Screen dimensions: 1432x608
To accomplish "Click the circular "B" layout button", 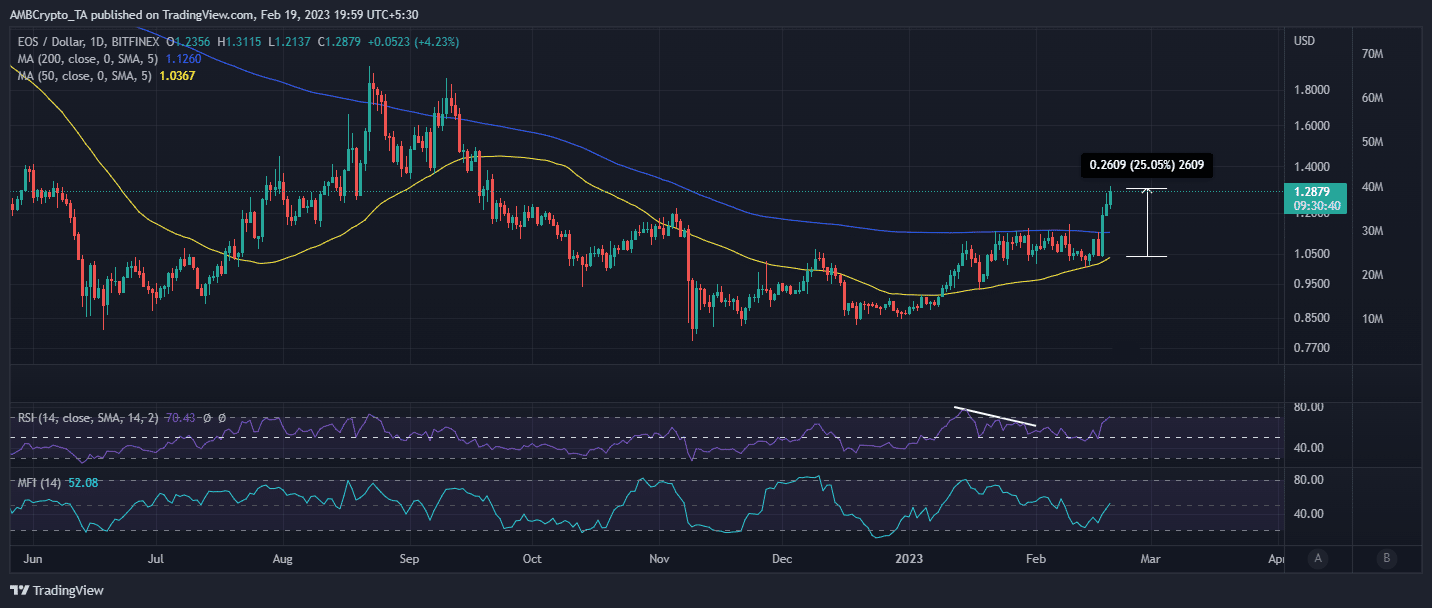I will (x=1387, y=559).
